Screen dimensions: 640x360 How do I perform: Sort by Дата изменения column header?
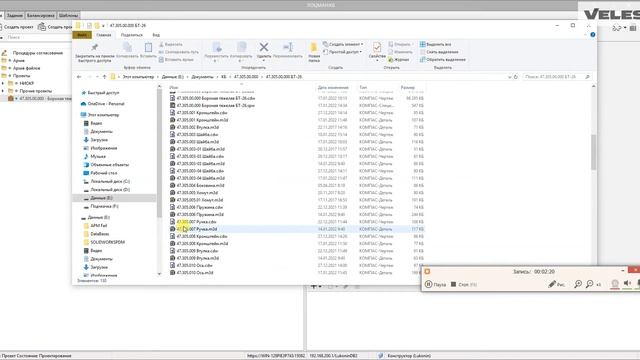(333, 87)
